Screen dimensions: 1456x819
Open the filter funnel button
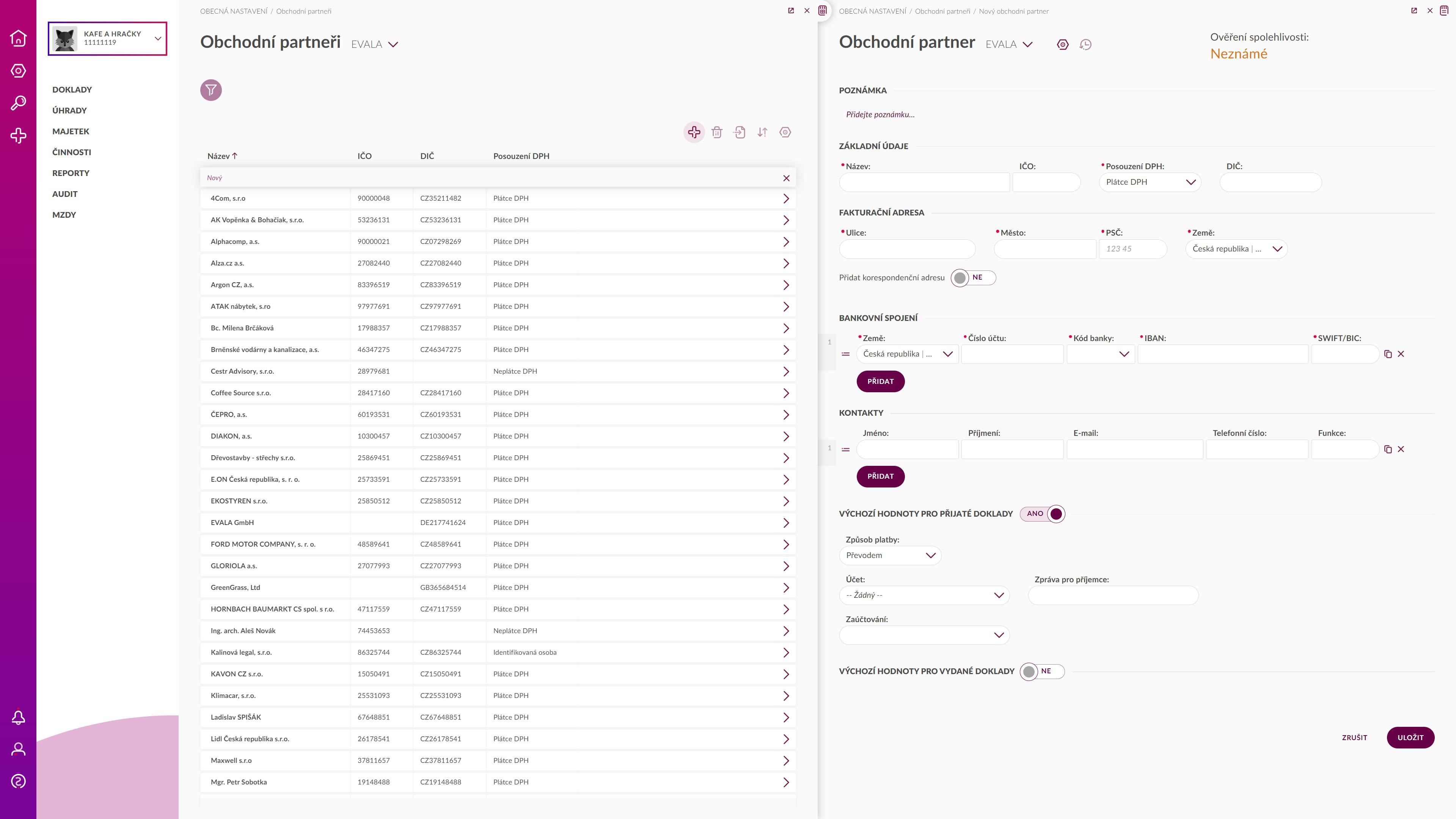pyautogui.click(x=211, y=90)
